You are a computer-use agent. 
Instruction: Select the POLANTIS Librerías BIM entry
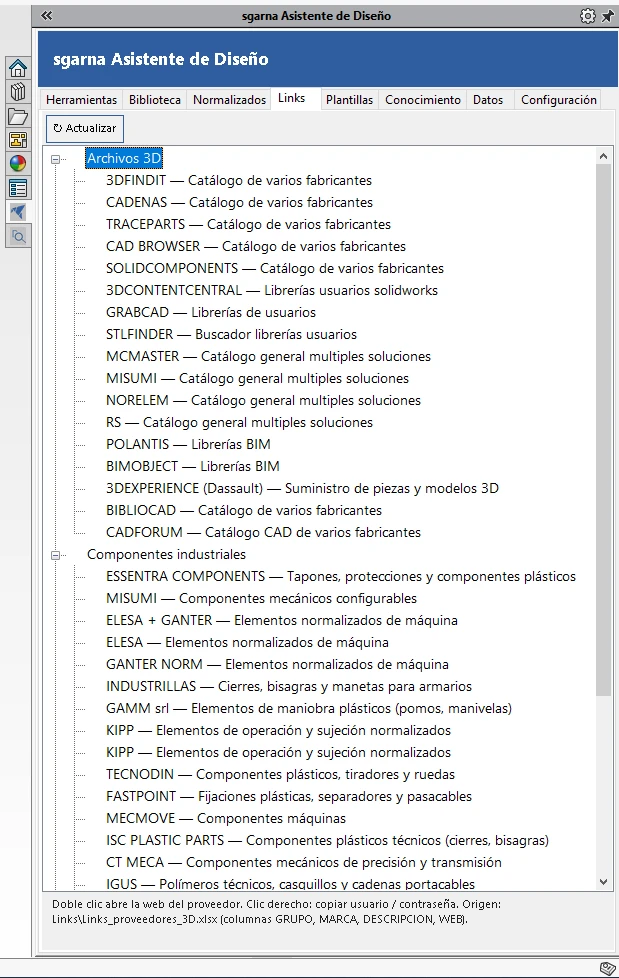pos(188,444)
